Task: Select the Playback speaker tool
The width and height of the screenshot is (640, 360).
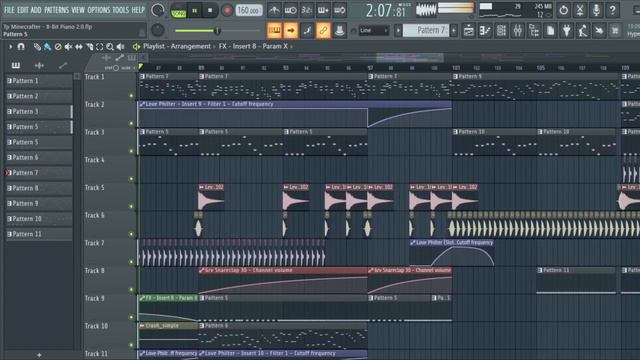Action: coord(120,47)
